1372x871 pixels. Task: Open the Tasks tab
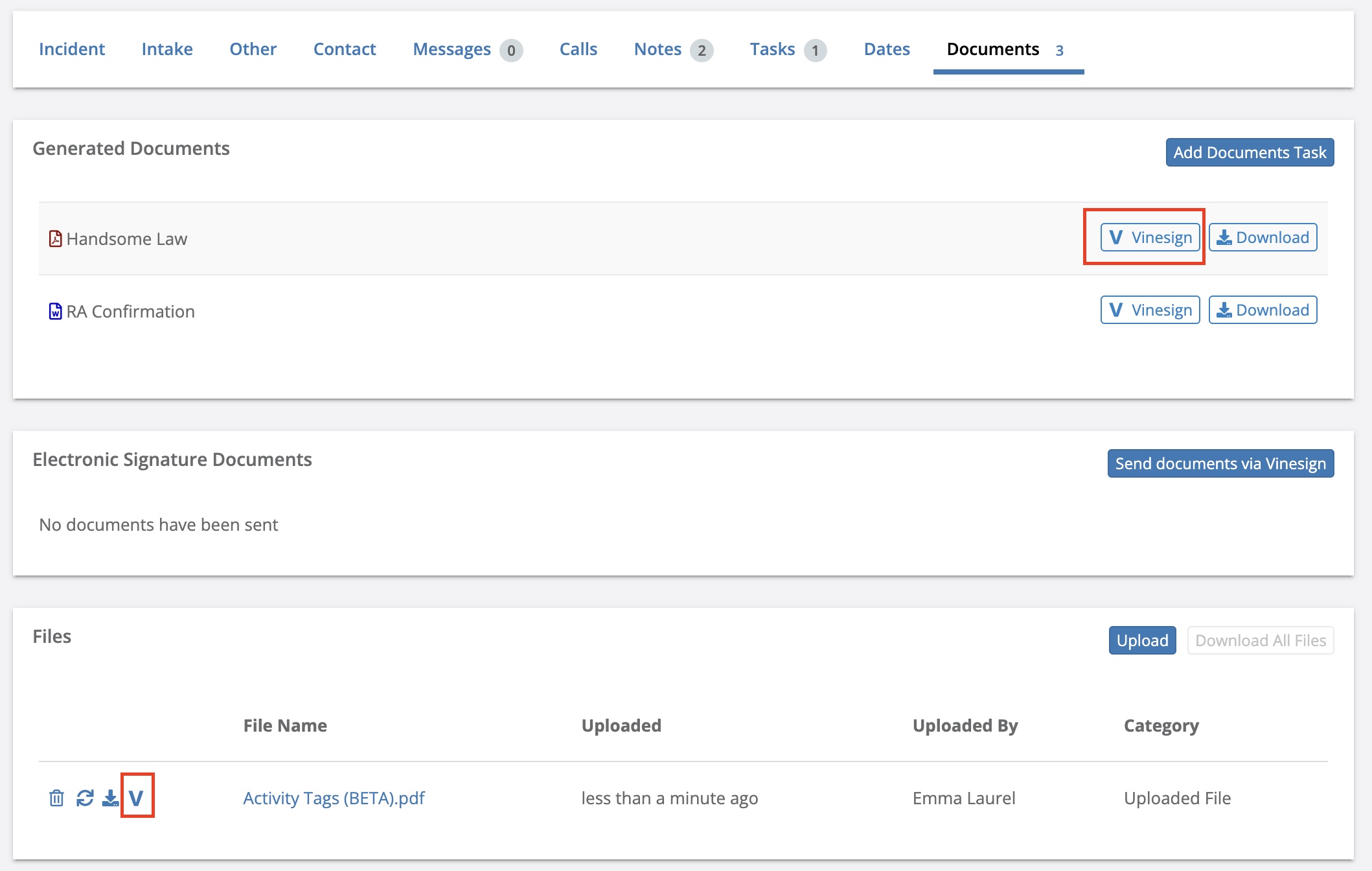[x=772, y=49]
